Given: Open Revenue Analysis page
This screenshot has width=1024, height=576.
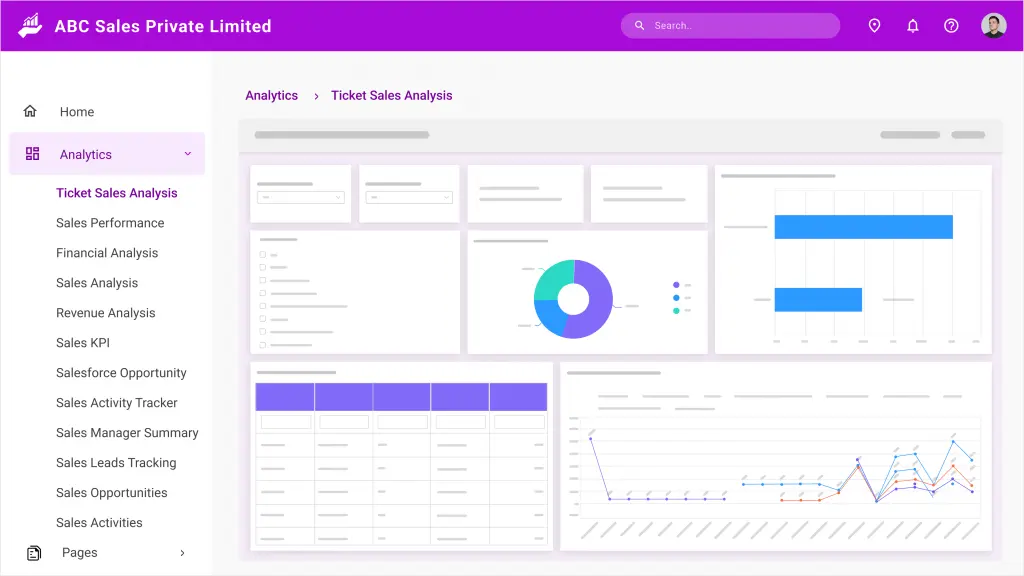Looking at the screenshot, I should pyautogui.click(x=106, y=313).
